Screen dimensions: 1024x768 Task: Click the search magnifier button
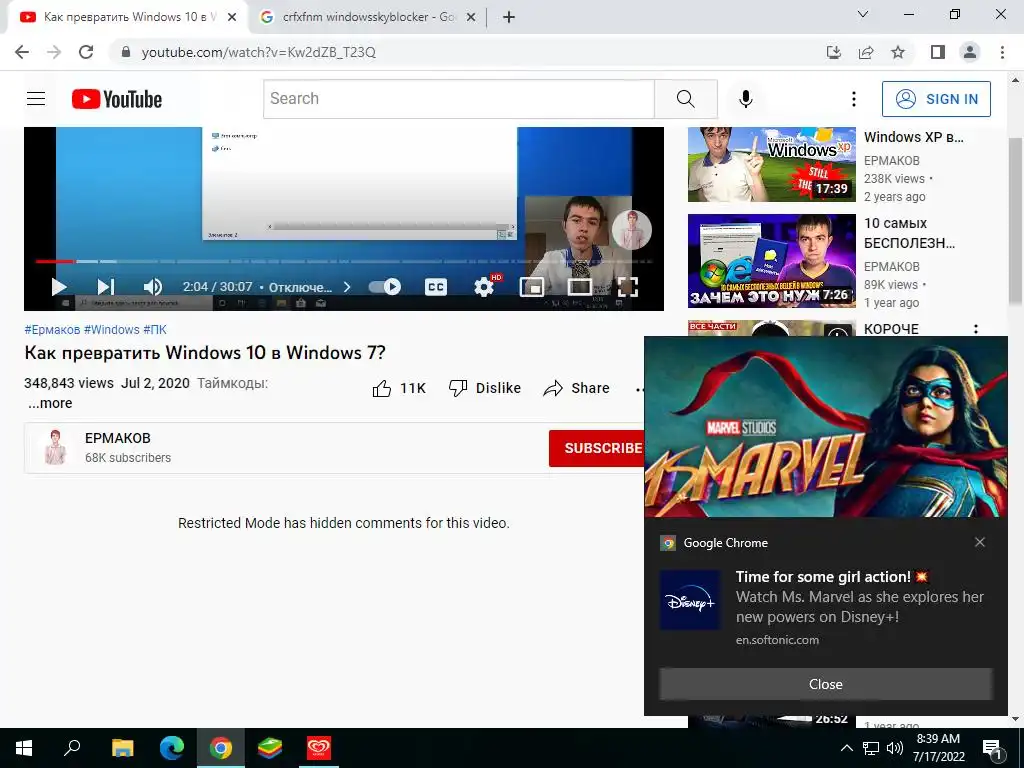[x=686, y=99]
